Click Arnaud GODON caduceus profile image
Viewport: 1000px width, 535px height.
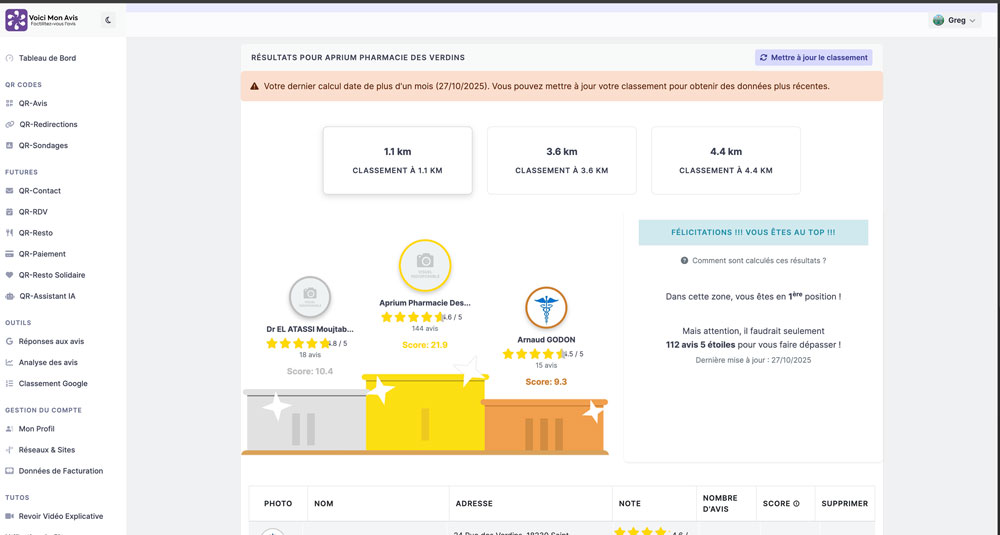(x=546, y=308)
